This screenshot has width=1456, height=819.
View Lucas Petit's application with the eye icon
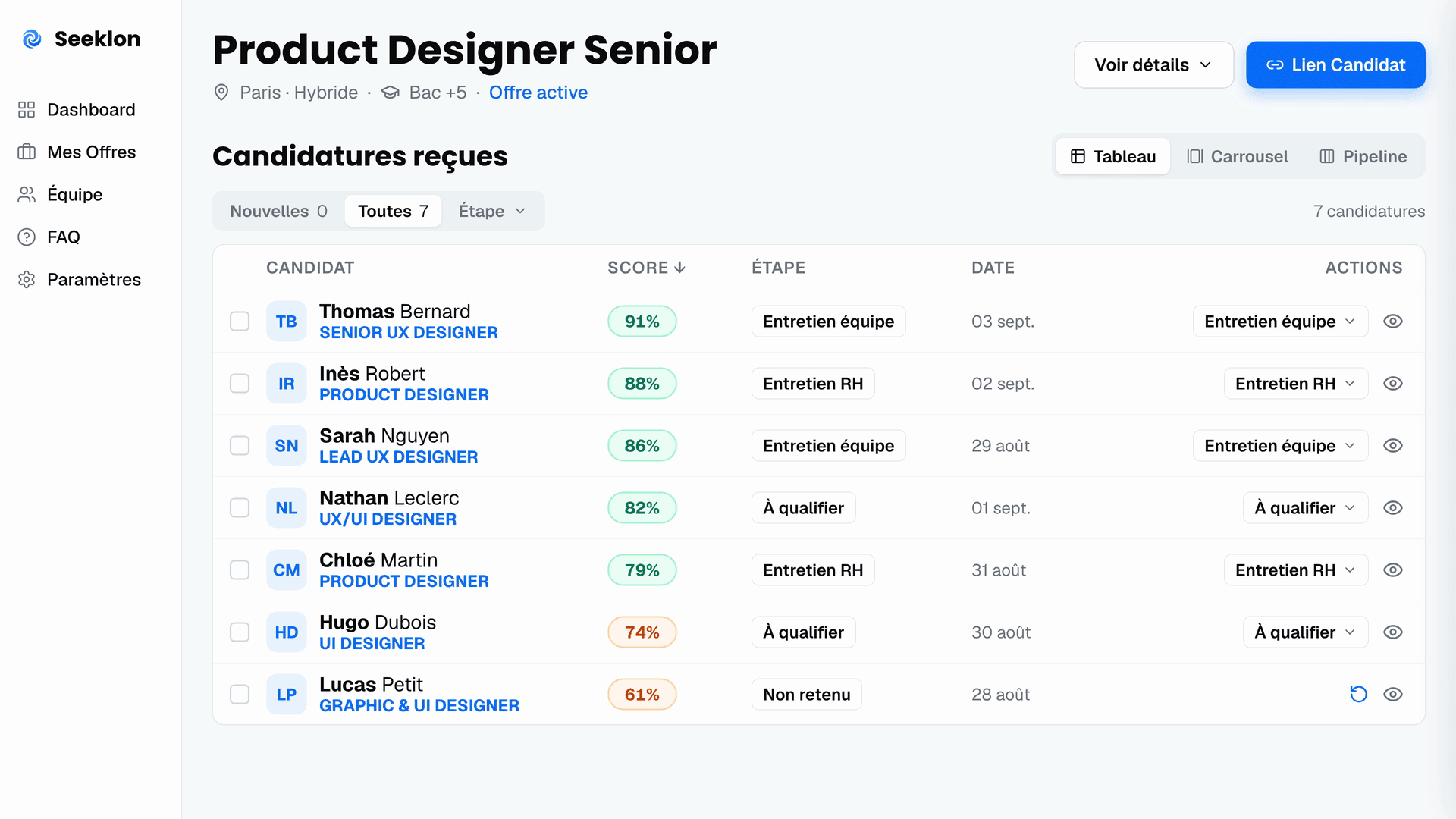[1393, 695]
